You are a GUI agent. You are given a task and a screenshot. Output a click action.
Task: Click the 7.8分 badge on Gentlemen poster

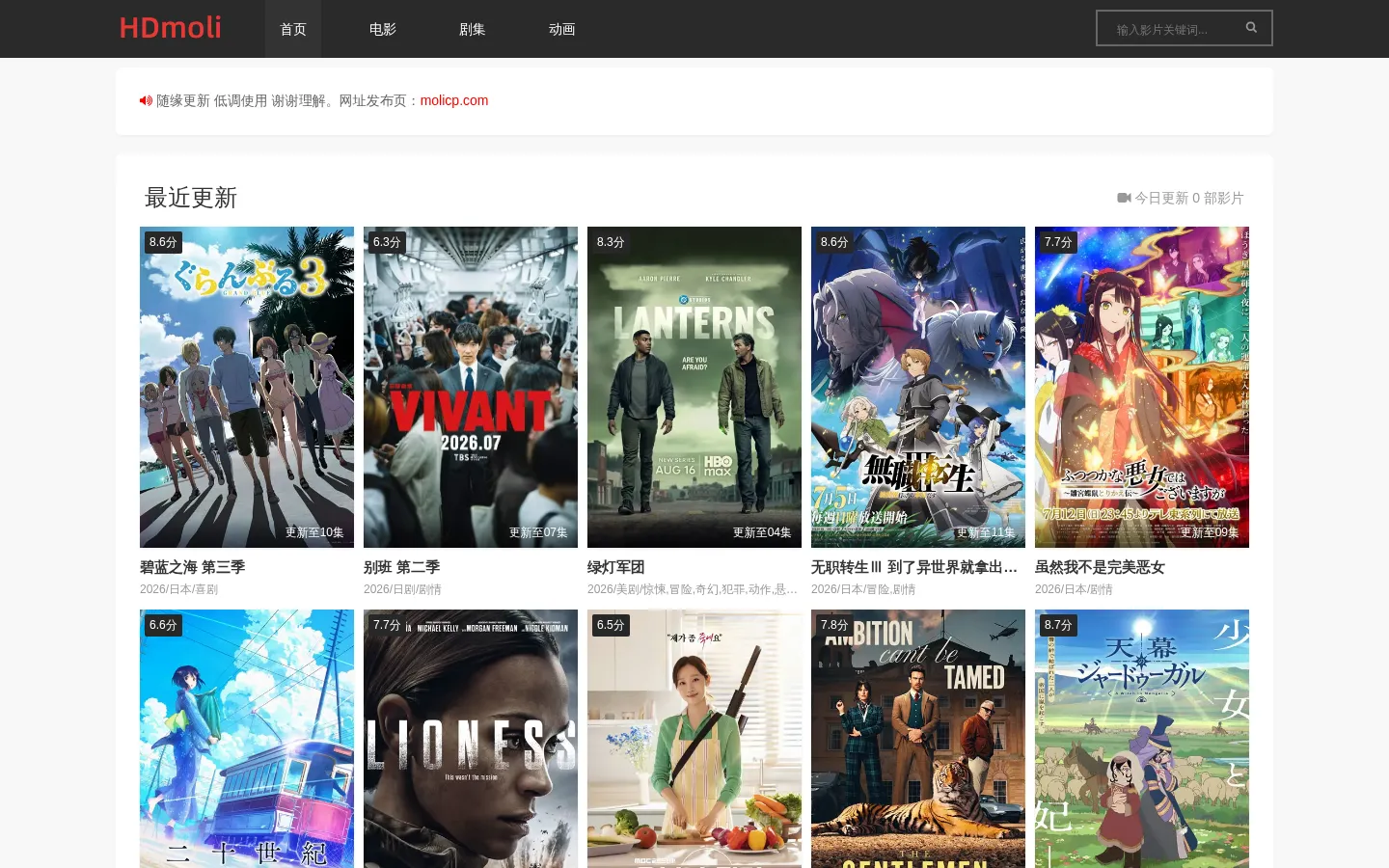pos(834,625)
